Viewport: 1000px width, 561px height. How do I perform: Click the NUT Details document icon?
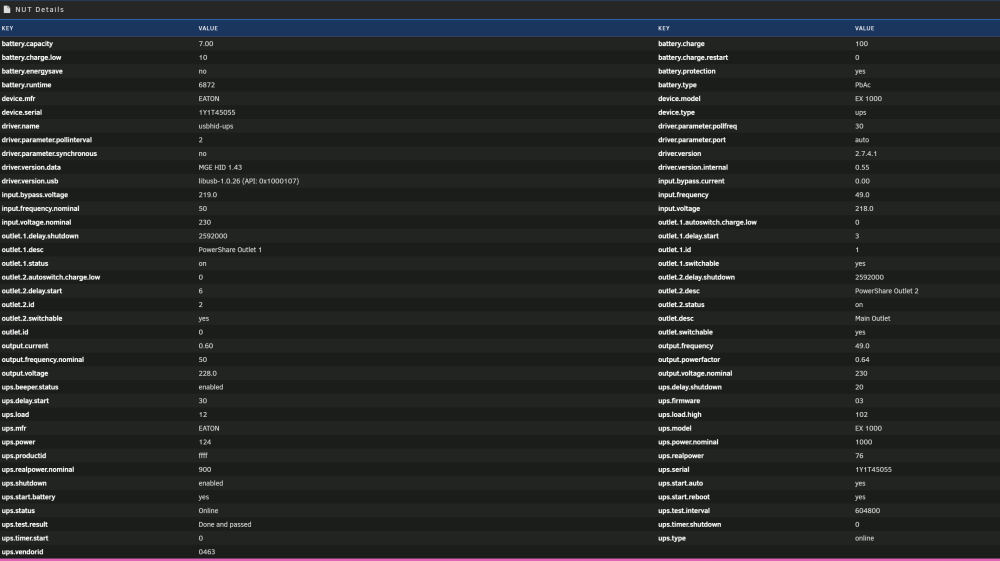point(7,10)
